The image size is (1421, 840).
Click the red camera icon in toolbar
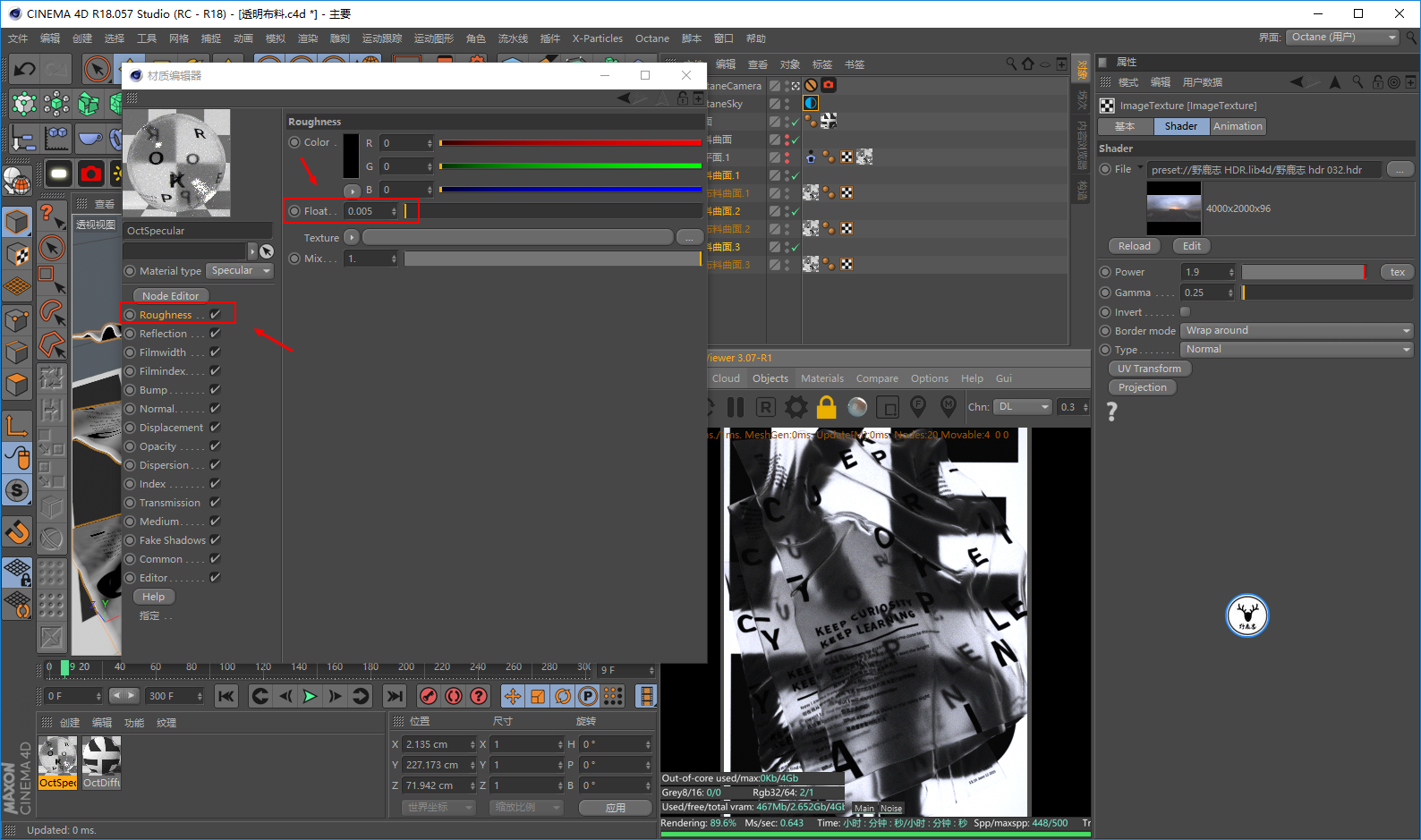[x=90, y=174]
